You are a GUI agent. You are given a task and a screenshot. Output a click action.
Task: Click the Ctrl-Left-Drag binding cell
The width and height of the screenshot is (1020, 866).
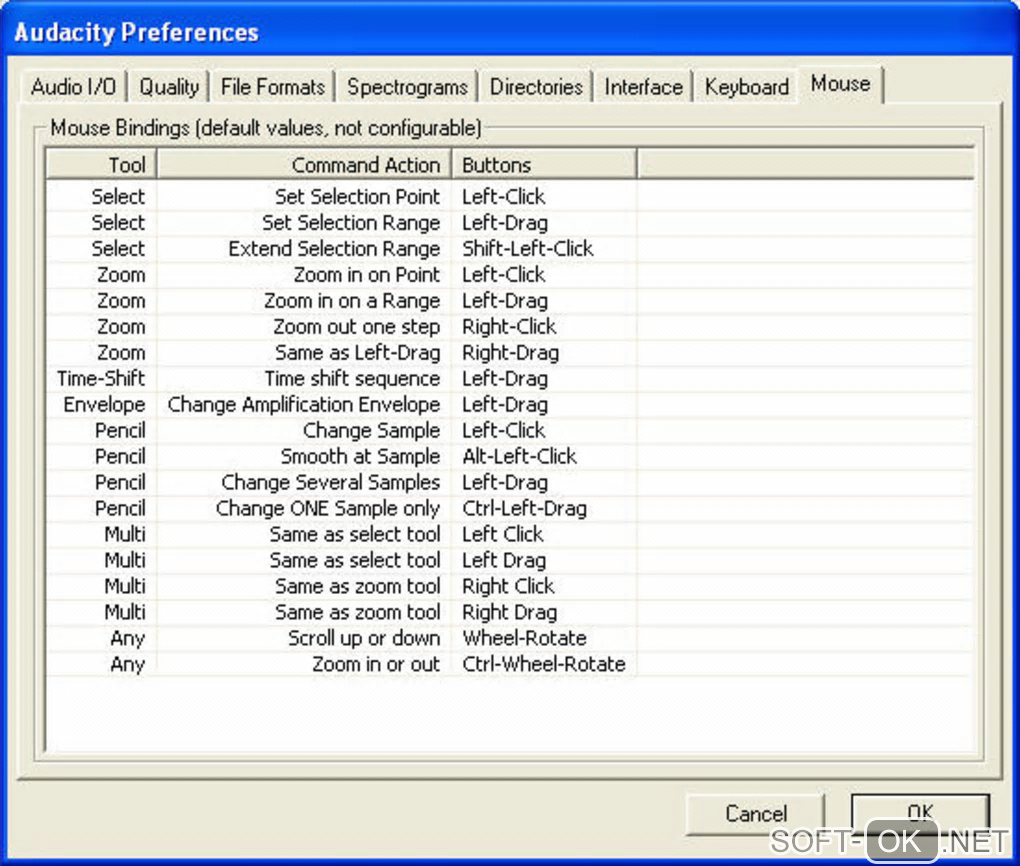(x=524, y=509)
